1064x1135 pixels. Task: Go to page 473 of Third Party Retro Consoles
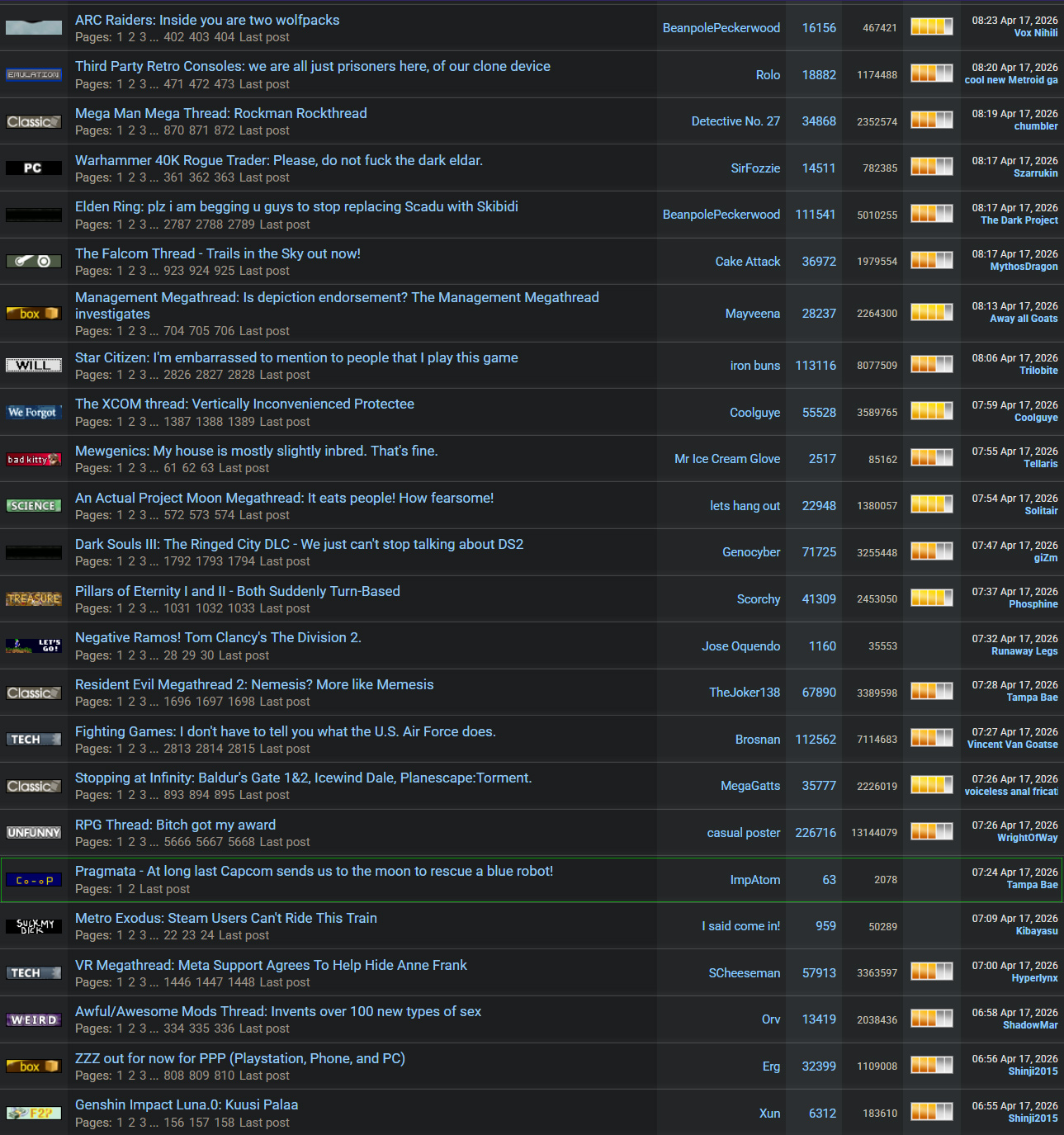[225, 84]
